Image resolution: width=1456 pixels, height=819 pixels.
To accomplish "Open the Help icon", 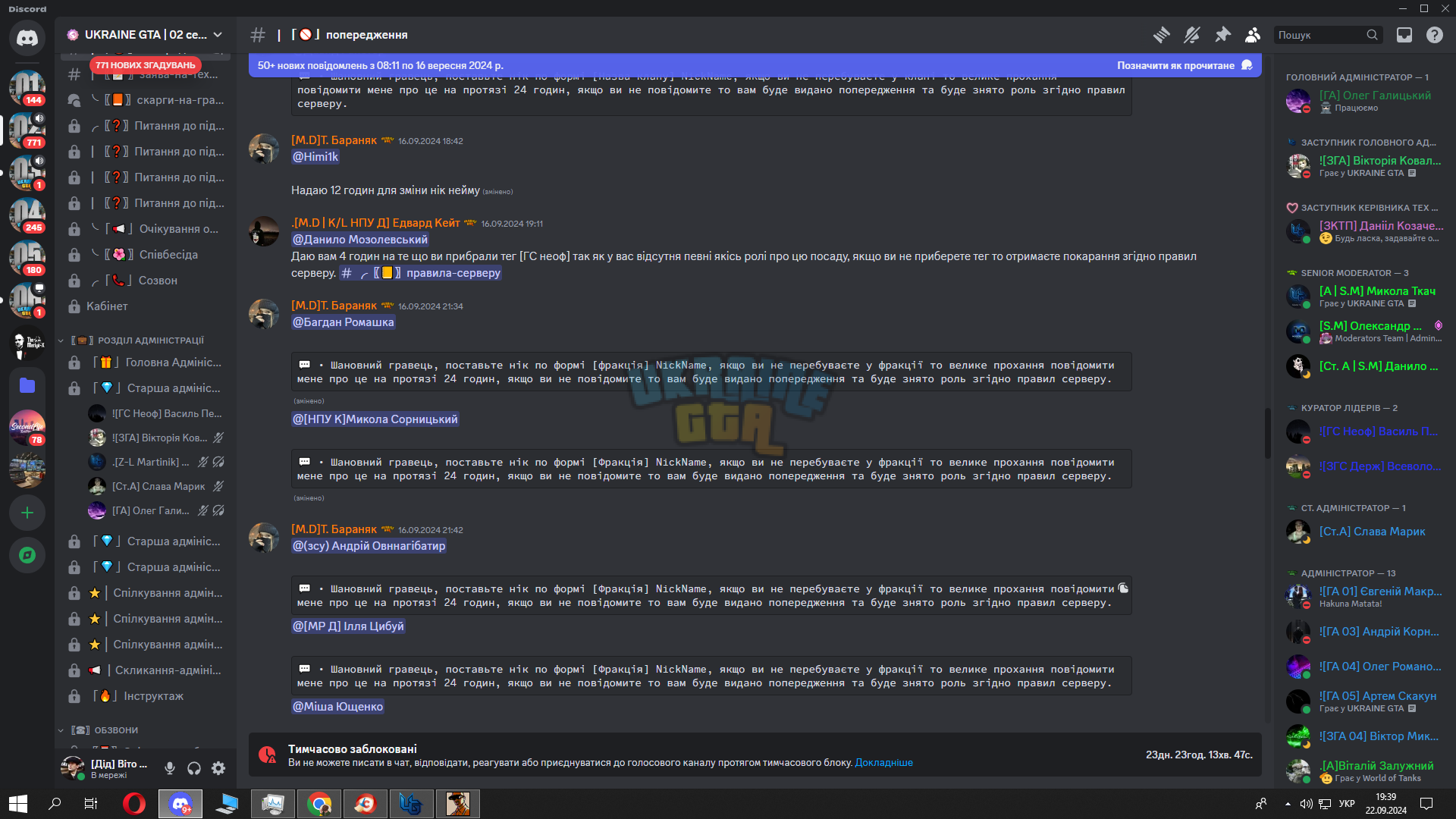I will click(1435, 35).
